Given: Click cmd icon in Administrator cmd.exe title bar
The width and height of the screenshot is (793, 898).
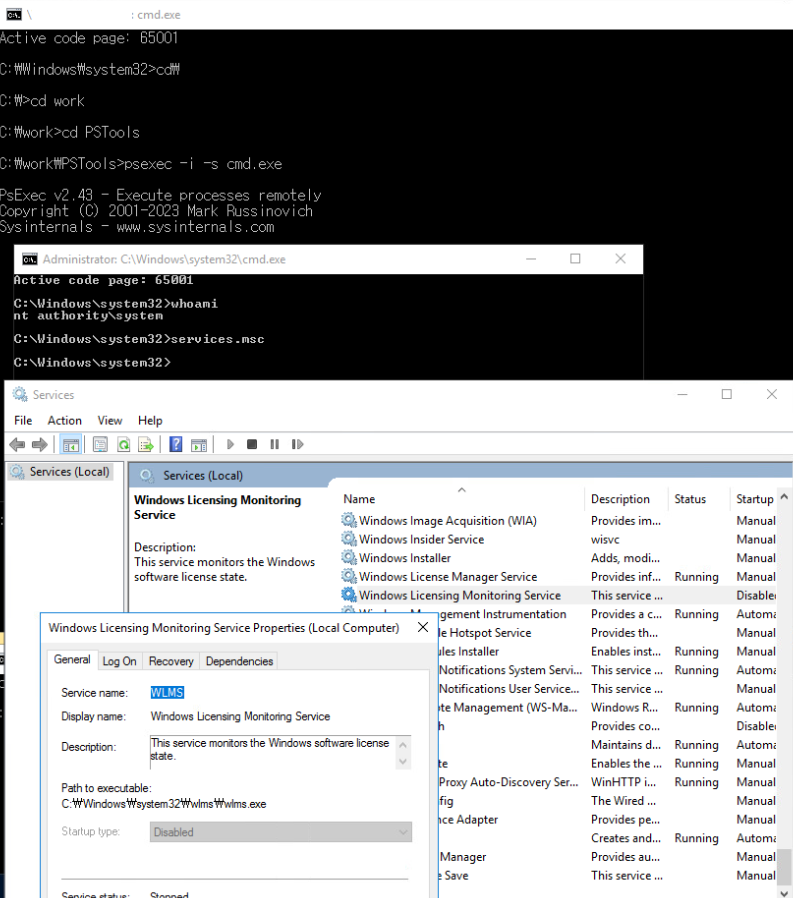Looking at the screenshot, I should coord(29,259).
